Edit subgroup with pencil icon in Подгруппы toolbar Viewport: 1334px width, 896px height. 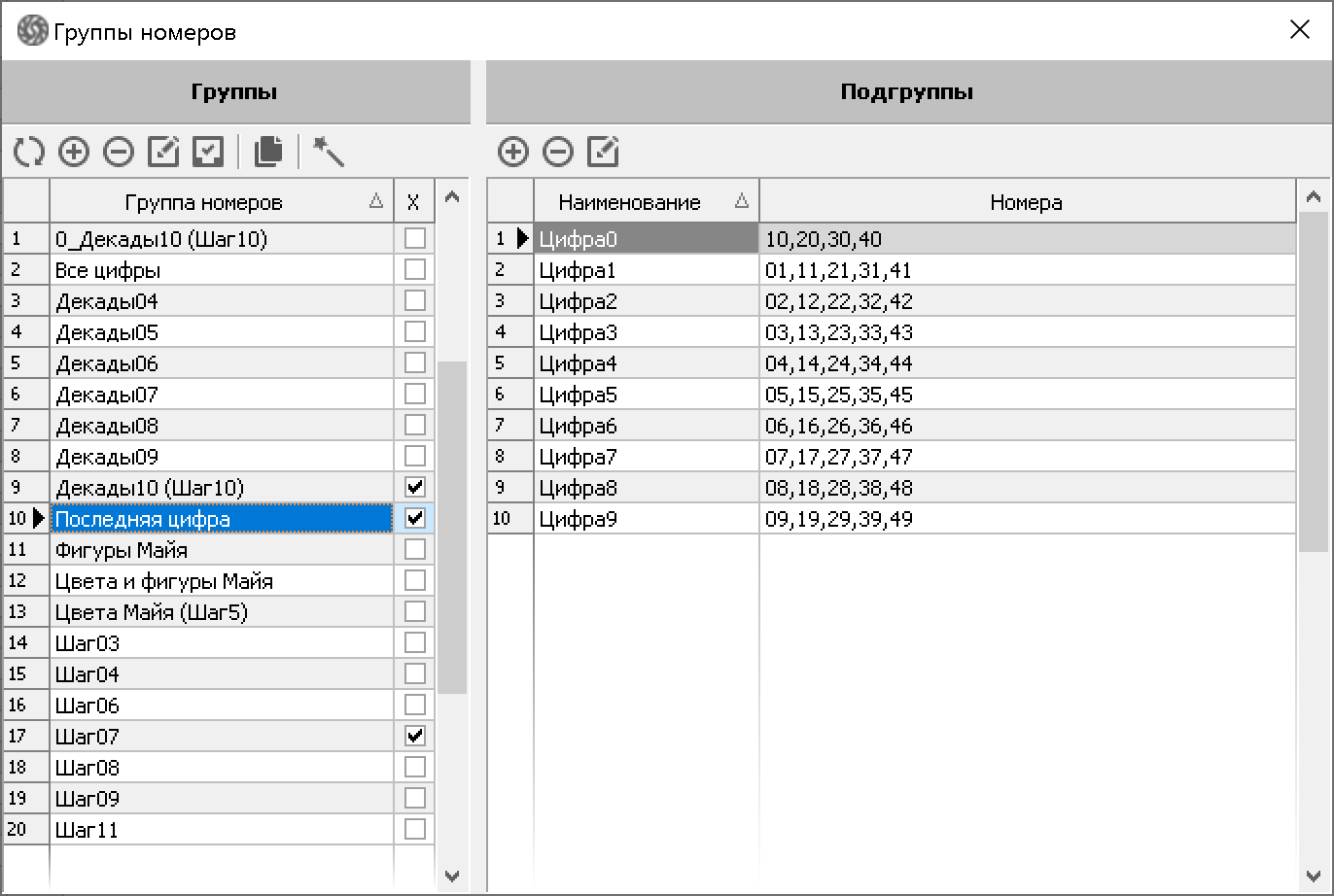pyautogui.click(x=603, y=152)
